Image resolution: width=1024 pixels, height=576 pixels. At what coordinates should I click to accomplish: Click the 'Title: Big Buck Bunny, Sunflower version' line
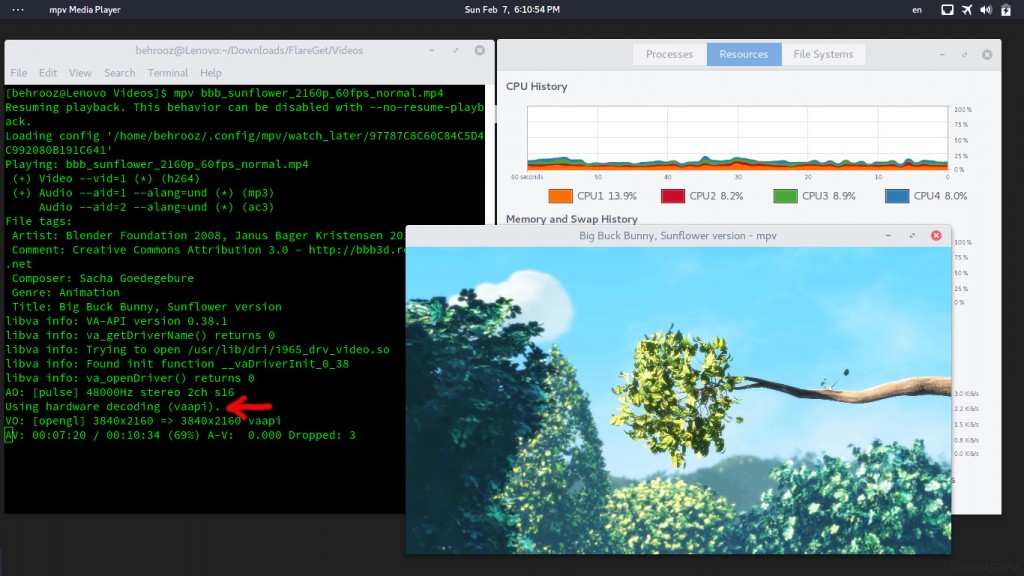click(x=146, y=307)
